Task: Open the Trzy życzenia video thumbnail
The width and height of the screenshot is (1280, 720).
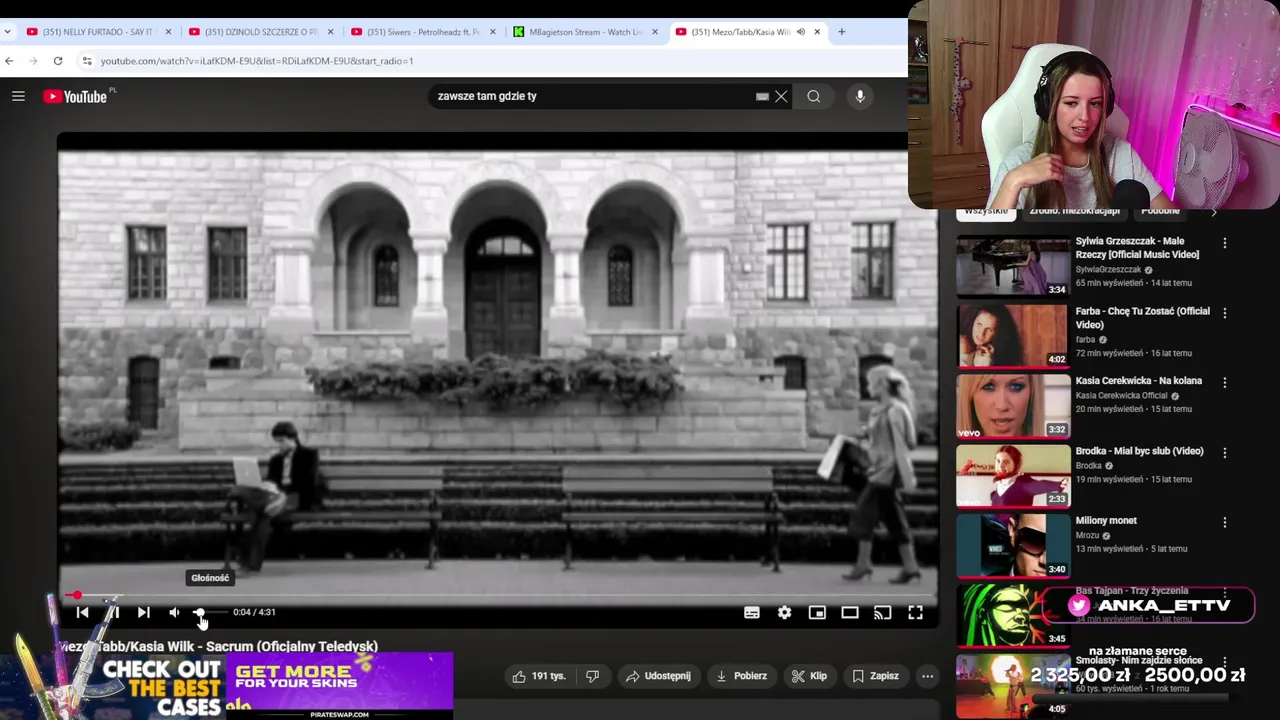Action: coord(1013,616)
